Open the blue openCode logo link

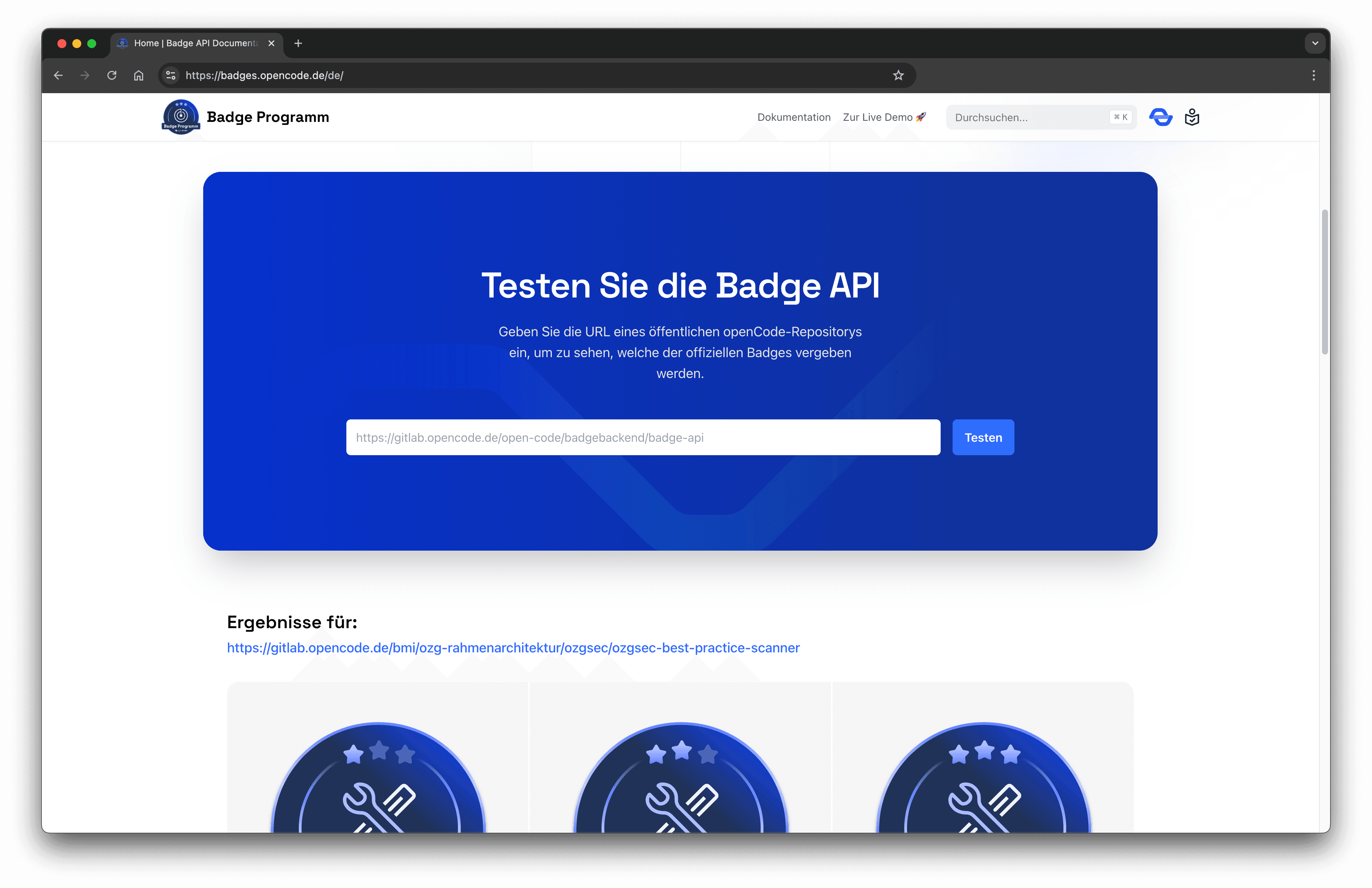1161,117
